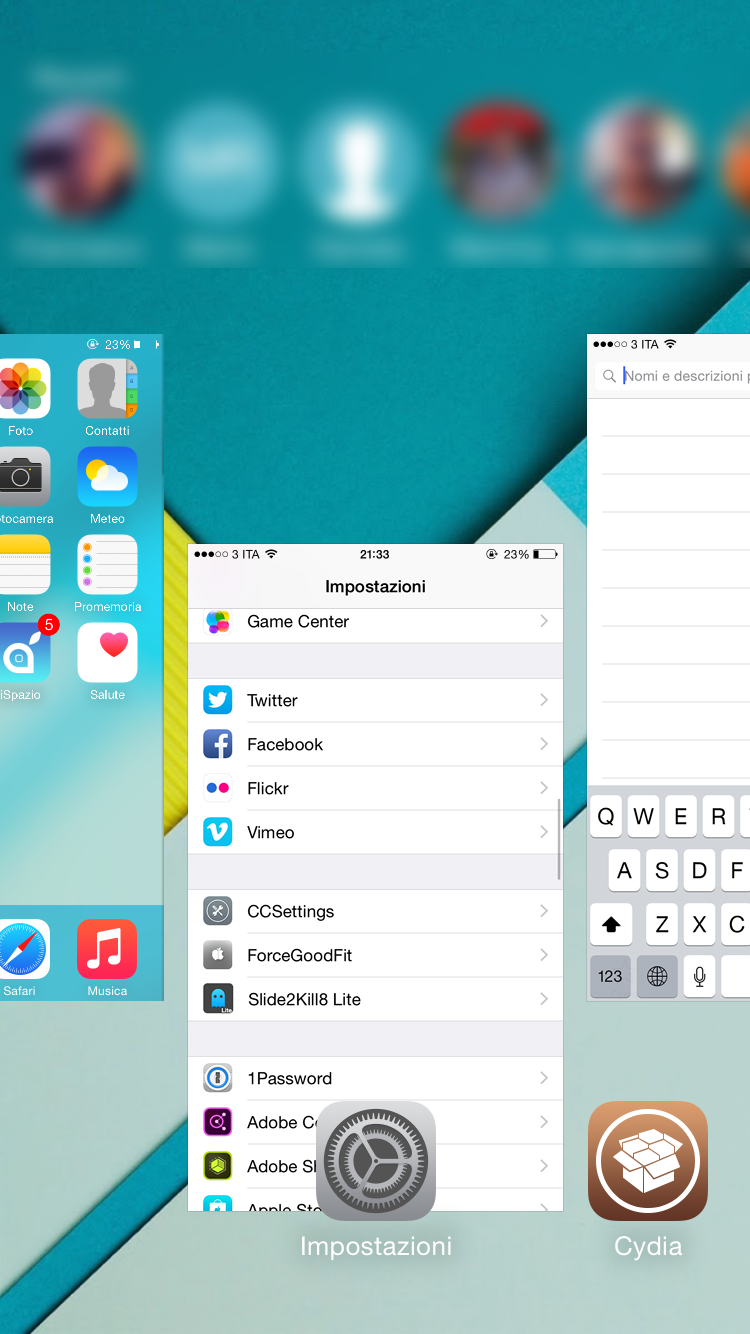Tap the Slide2Kill8 Lite icon
750x1334 pixels.
coord(218,999)
